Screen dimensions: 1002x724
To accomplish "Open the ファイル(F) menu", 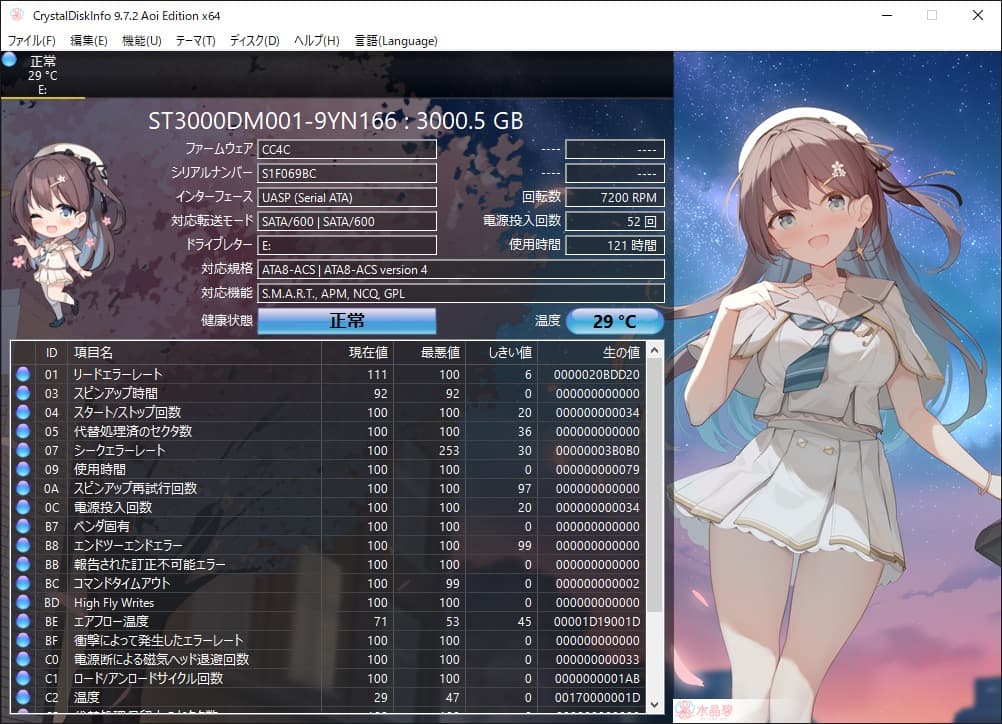I will coord(31,40).
